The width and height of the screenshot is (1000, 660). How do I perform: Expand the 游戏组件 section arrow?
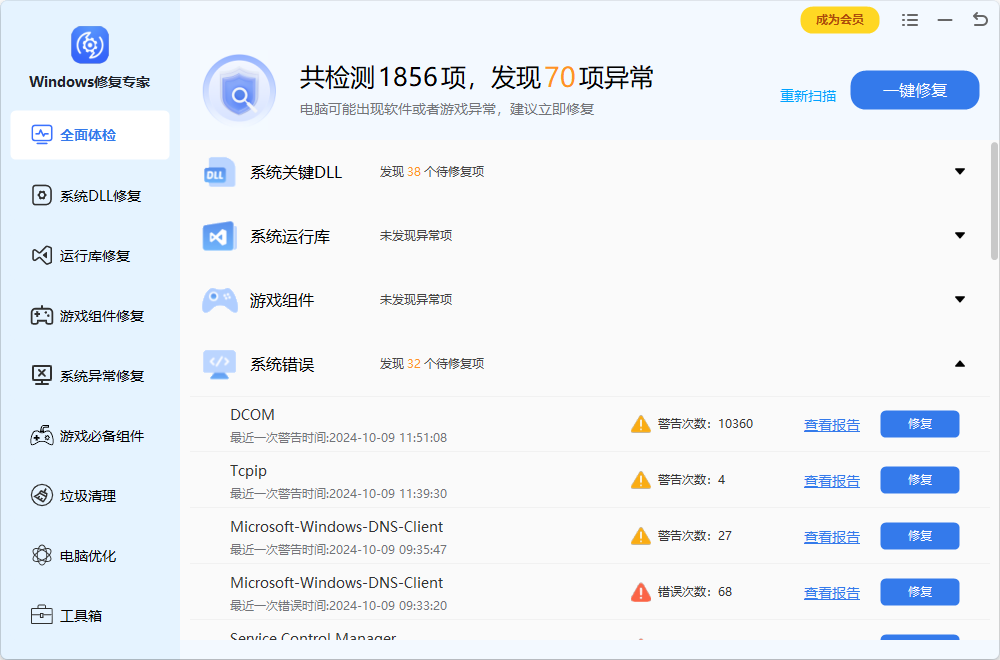coord(959,300)
